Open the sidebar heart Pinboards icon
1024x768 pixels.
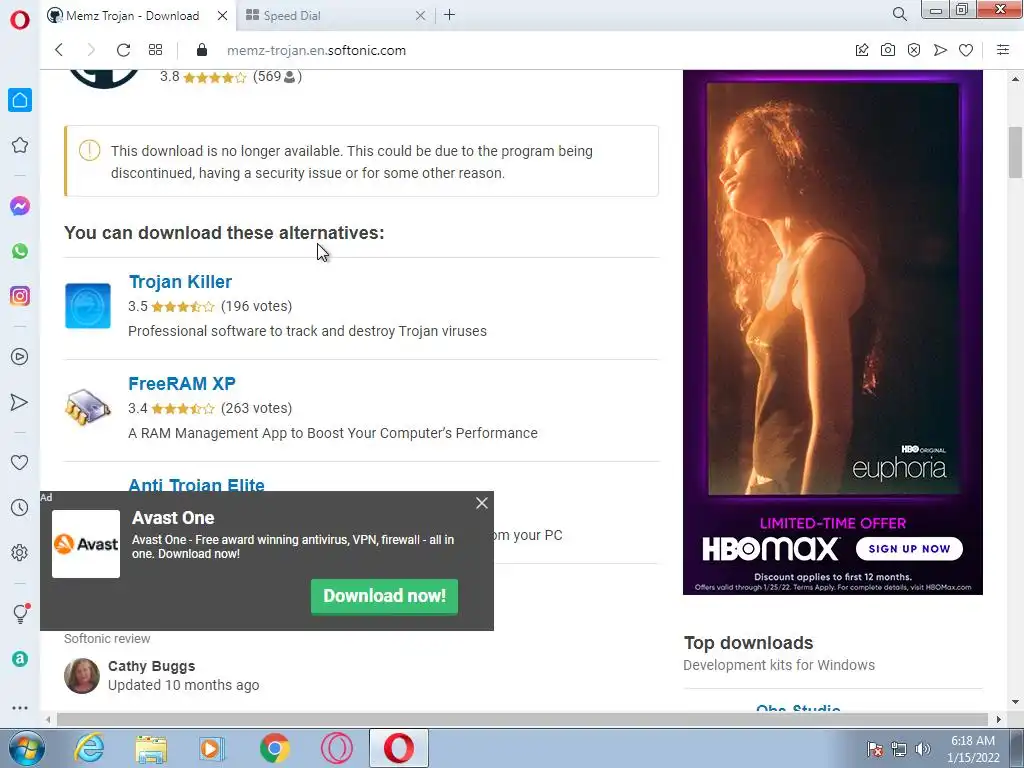pyautogui.click(x=20, y=462)
